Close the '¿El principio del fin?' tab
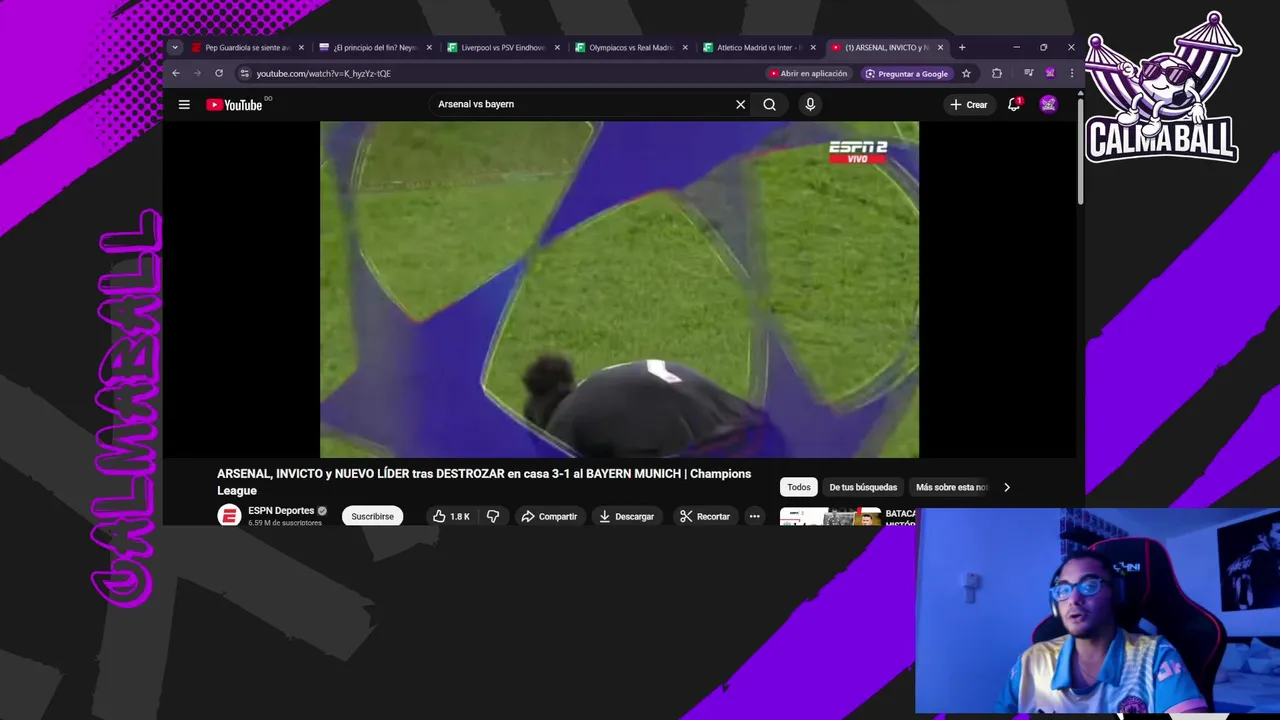Image resolution: width=1280 pixels, height=720 pixels. point(429,47)
